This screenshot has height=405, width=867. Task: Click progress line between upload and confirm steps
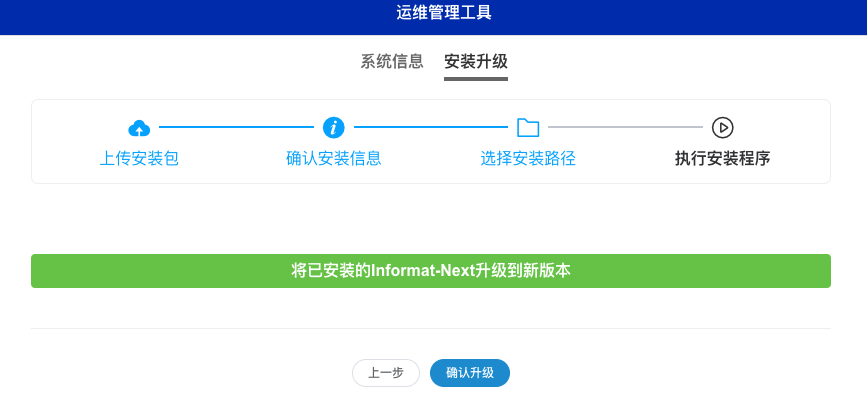pyautogui.click(x=236, y=127)
